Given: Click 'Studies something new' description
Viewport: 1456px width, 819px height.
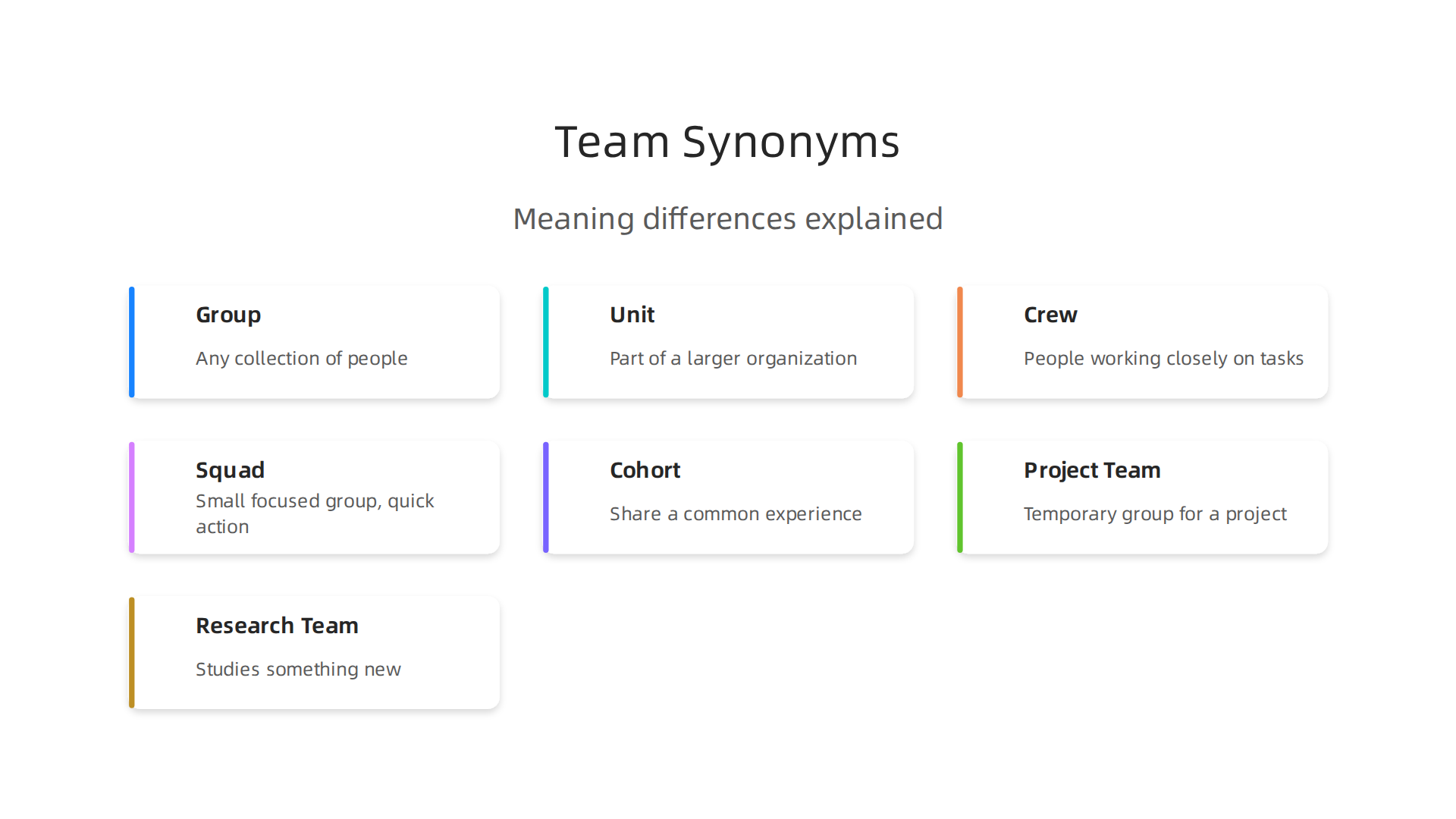Looking at the screenshot, I should (298, 670).
